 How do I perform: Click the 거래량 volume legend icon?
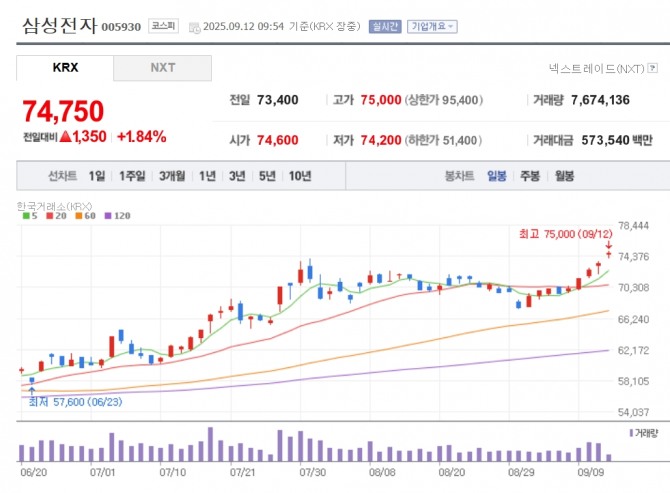click(632, 433)
